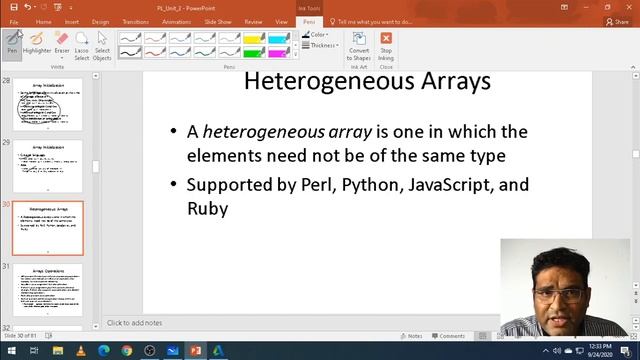Select slide 31 Arrays Operations thumbnail
Screen dimensions: 640x360
[48, 290]
